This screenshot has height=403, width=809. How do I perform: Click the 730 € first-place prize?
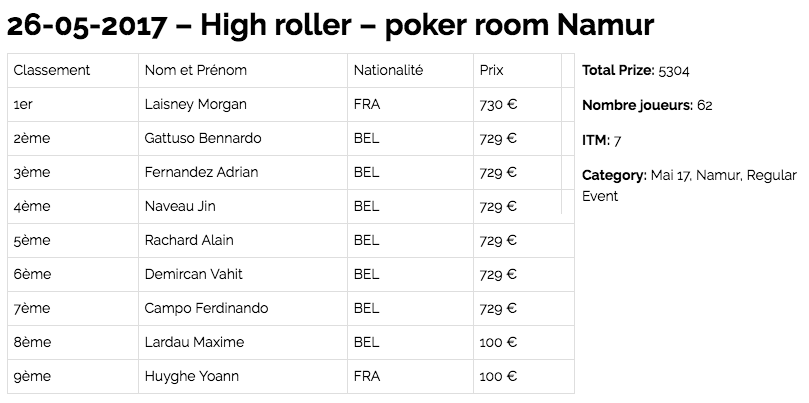click(x=497, y=104)
